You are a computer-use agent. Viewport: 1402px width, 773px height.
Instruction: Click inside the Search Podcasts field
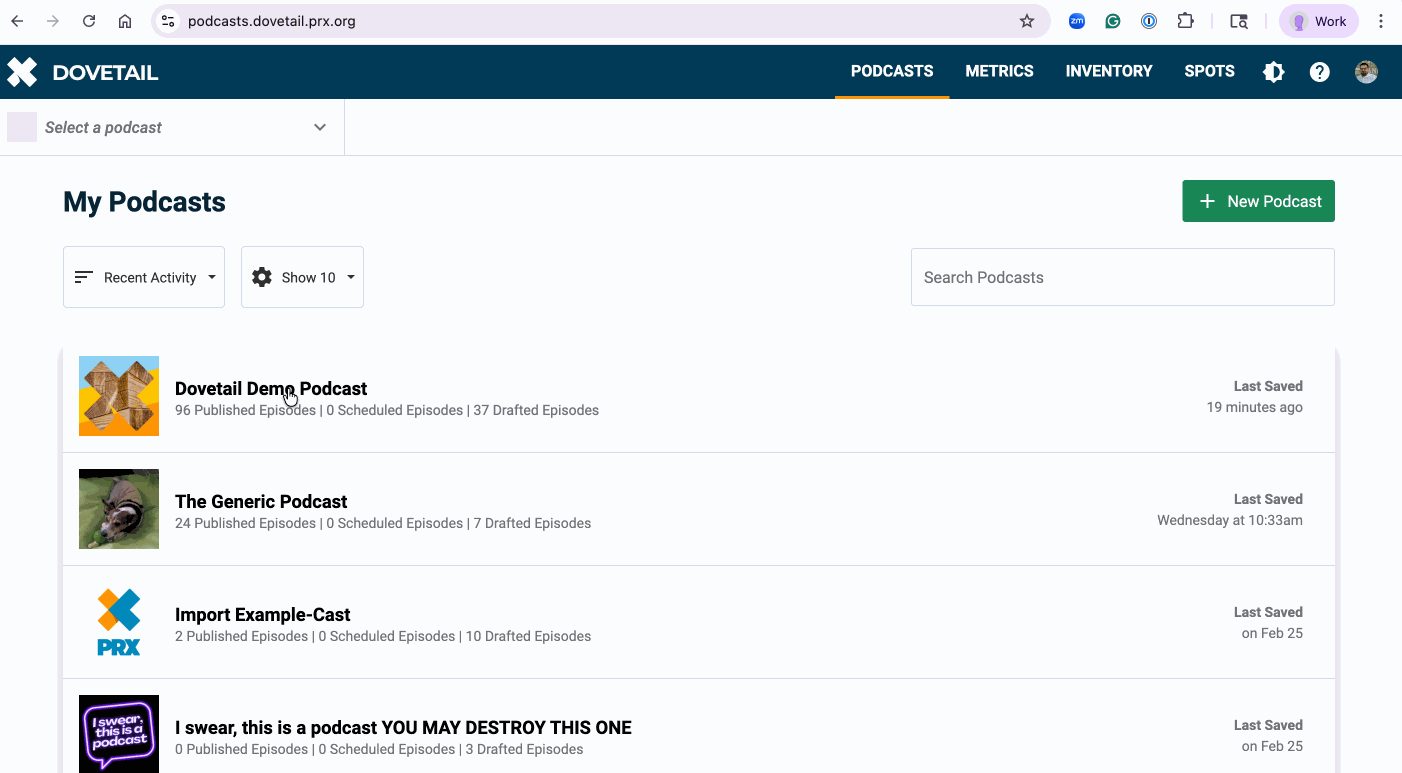pyautogui.click(x=1122, y=277)
